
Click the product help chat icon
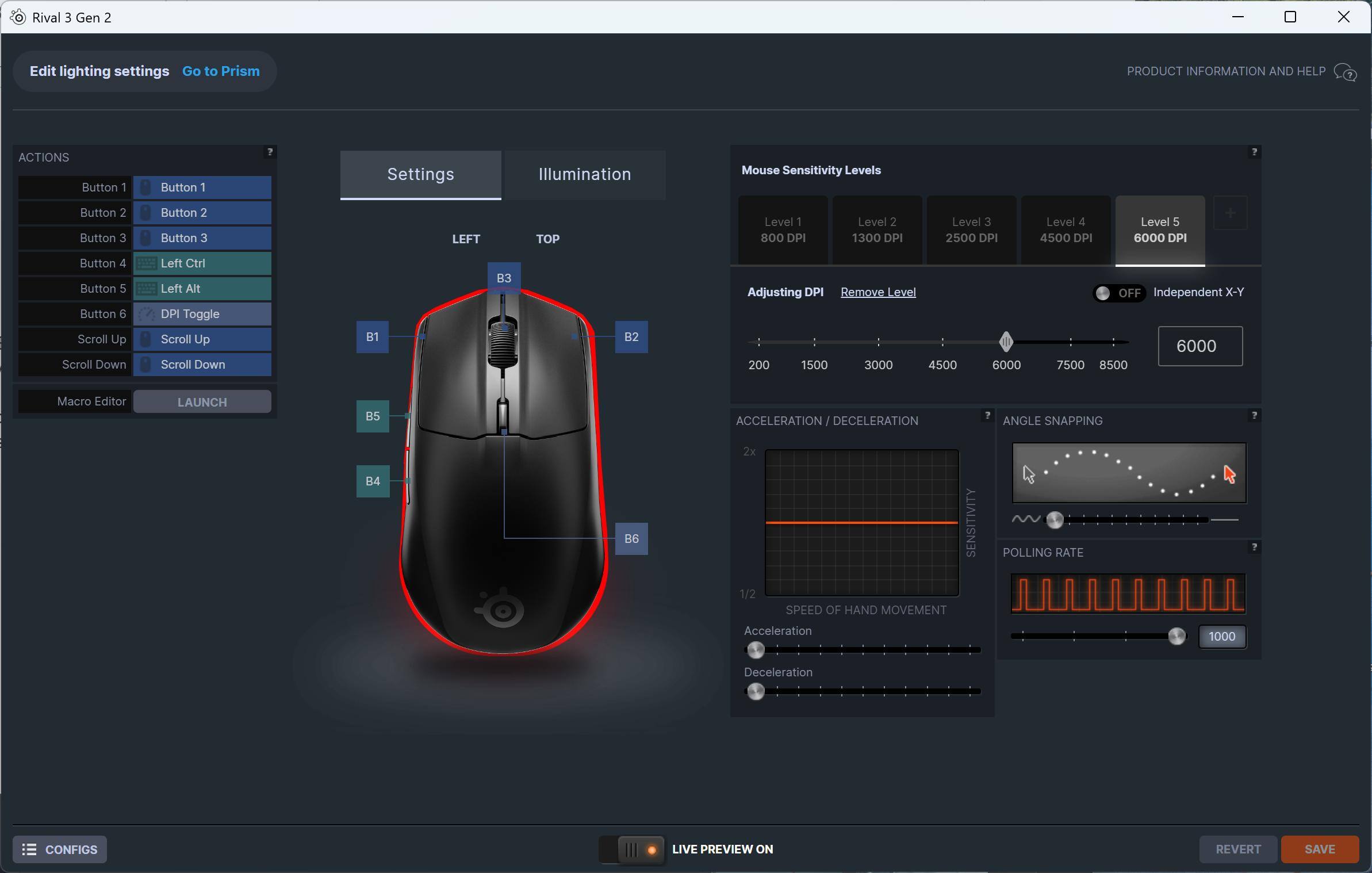coord(1345,72)
